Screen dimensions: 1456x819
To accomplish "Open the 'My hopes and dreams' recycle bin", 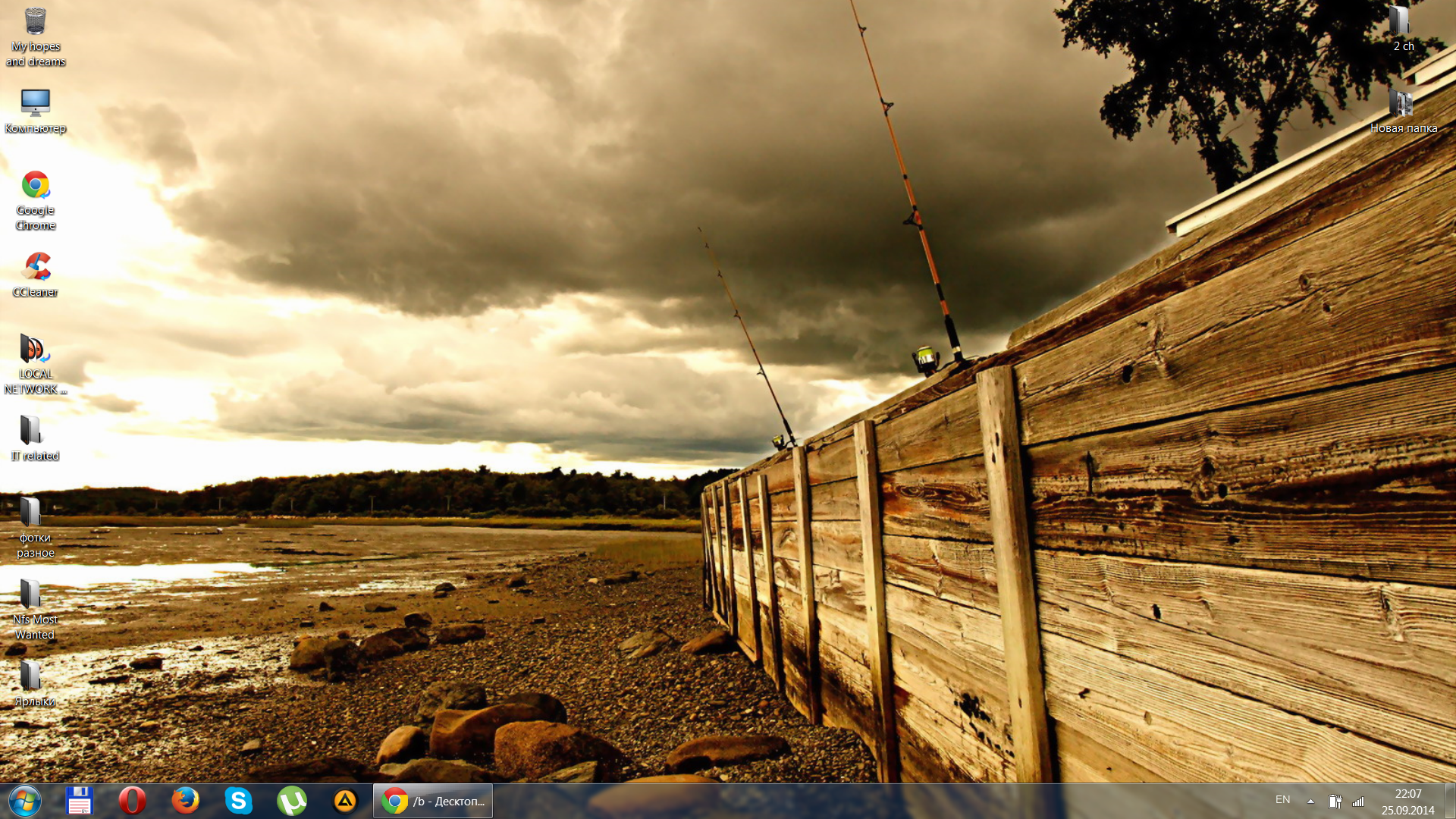I will pyautogui.click(x=35, y=23).
